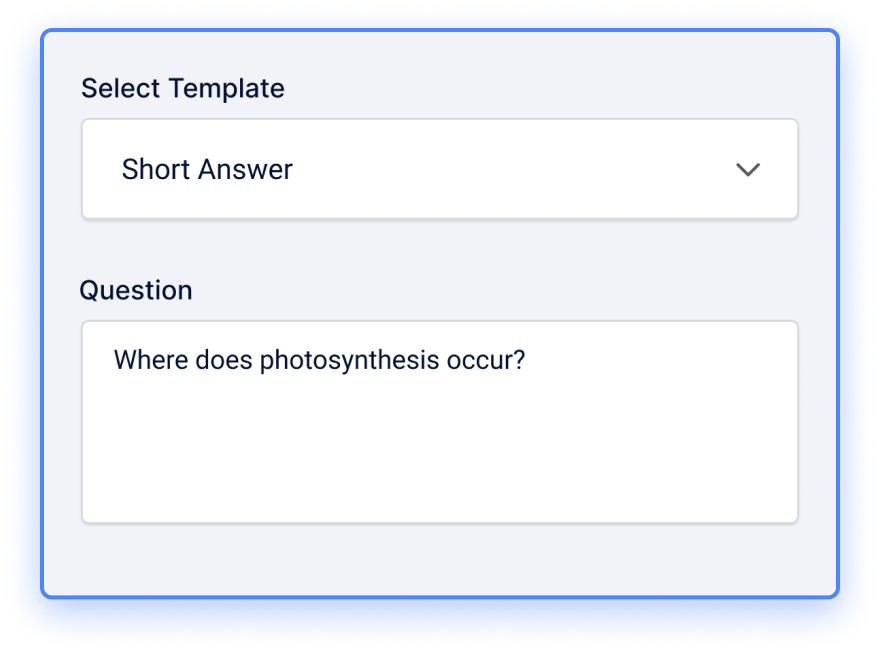Click the word 'photosynthesis' in the question
Screen dimensions: 880x652
(350, 360)
